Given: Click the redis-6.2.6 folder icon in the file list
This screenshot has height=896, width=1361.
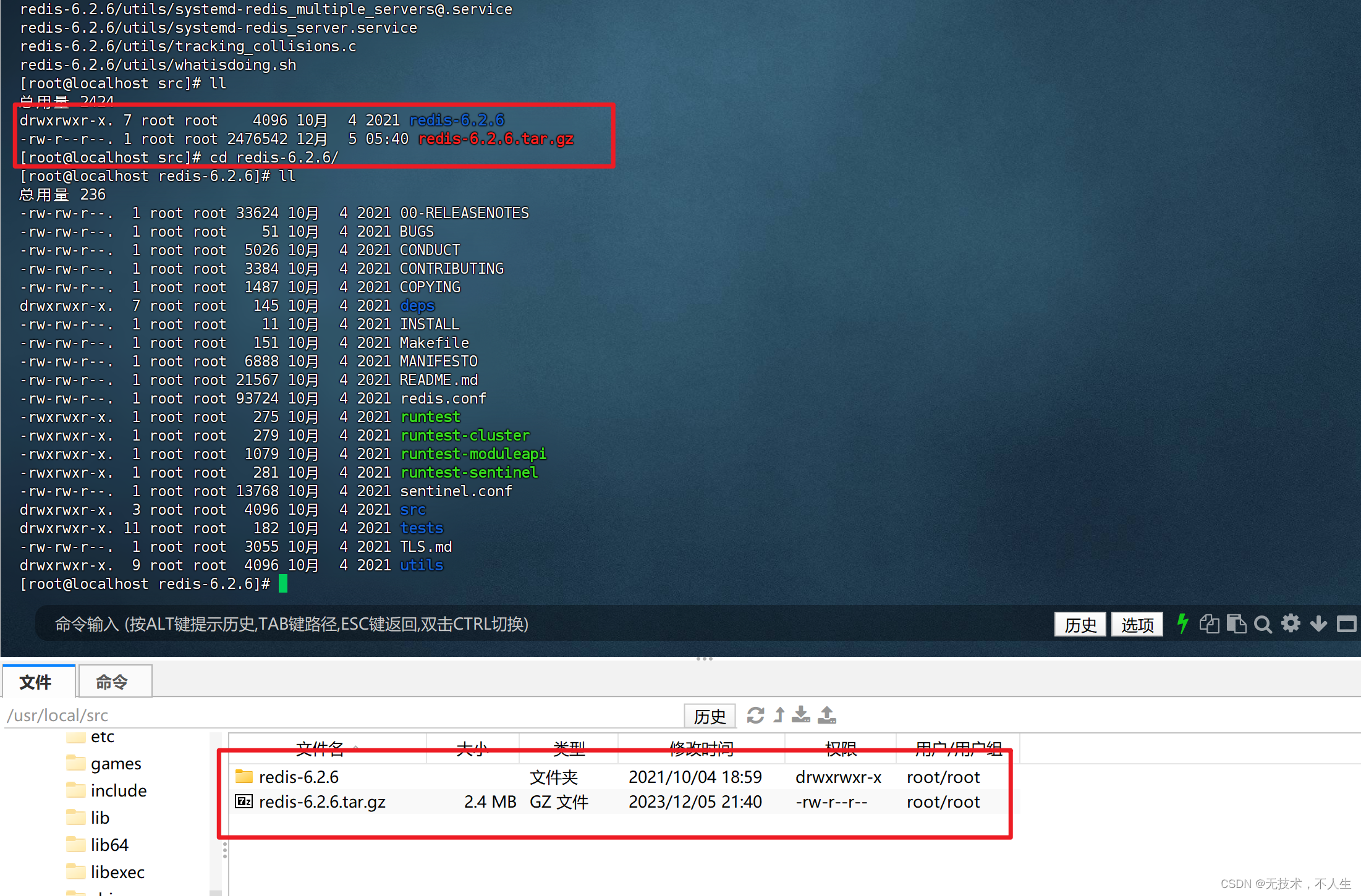Looking at the screenshot, I should (x=244, y=776).
